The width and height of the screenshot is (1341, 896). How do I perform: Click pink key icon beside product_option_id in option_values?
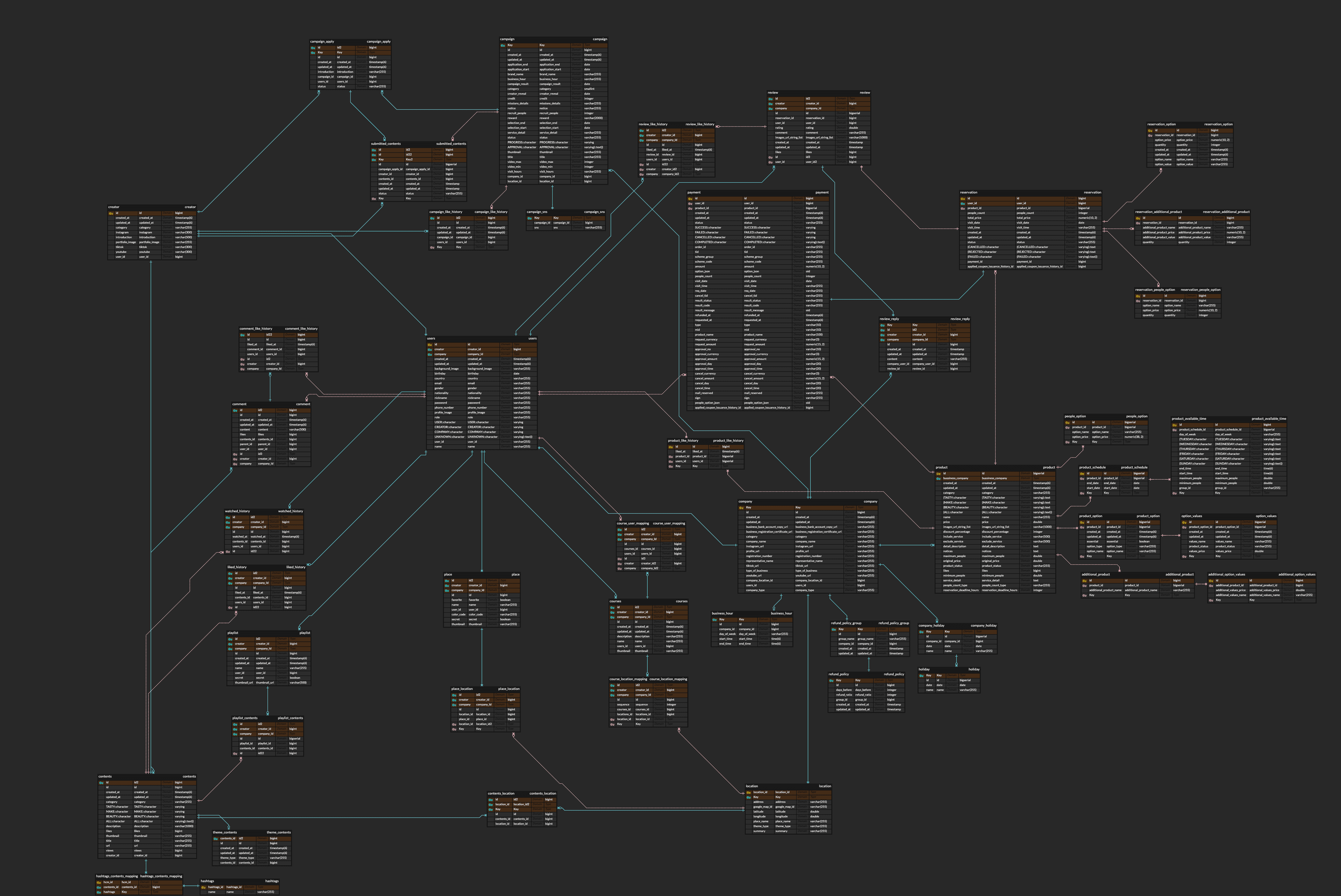coord(1184,527)
